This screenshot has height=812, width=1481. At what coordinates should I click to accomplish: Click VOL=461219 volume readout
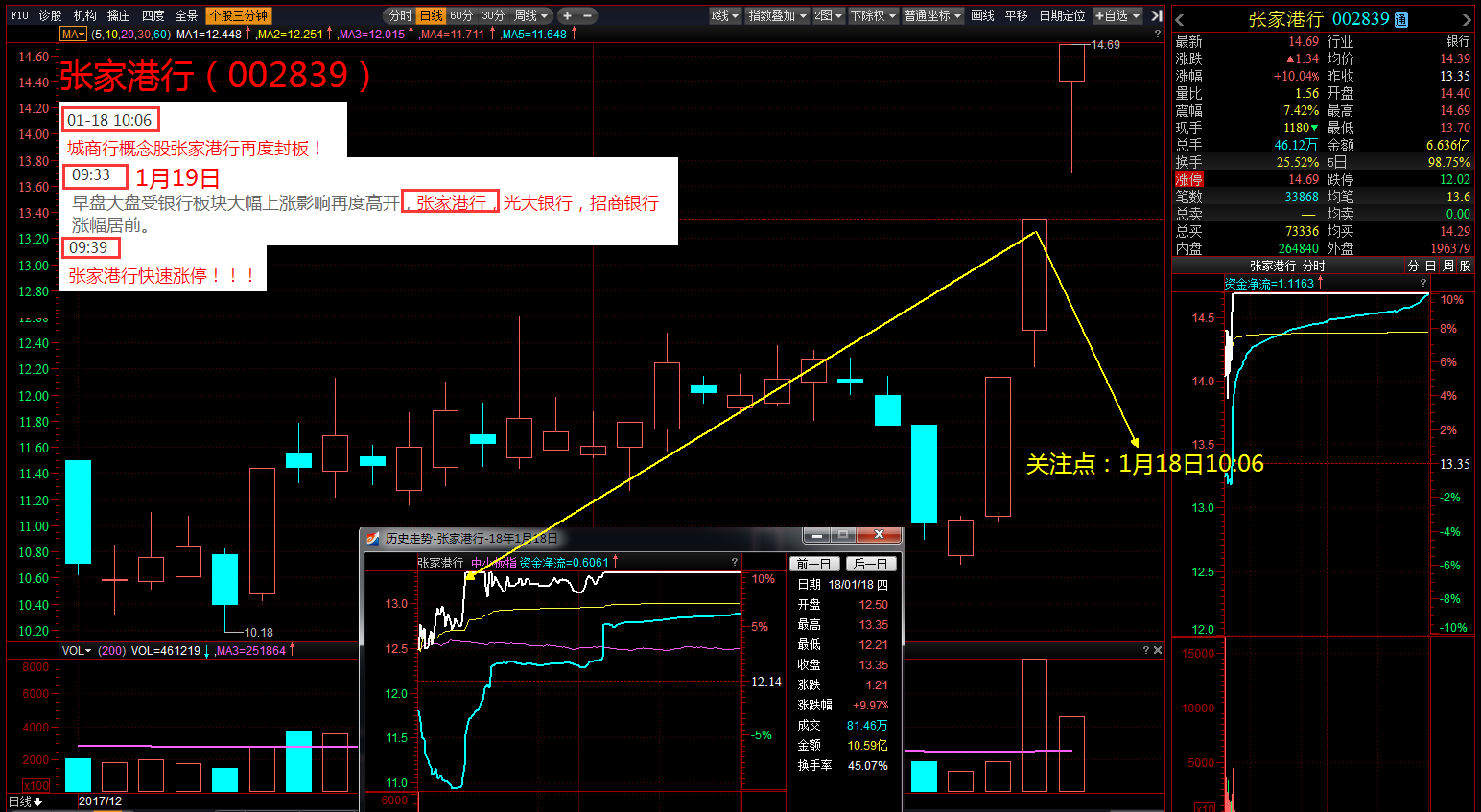(x=166, y=650)
